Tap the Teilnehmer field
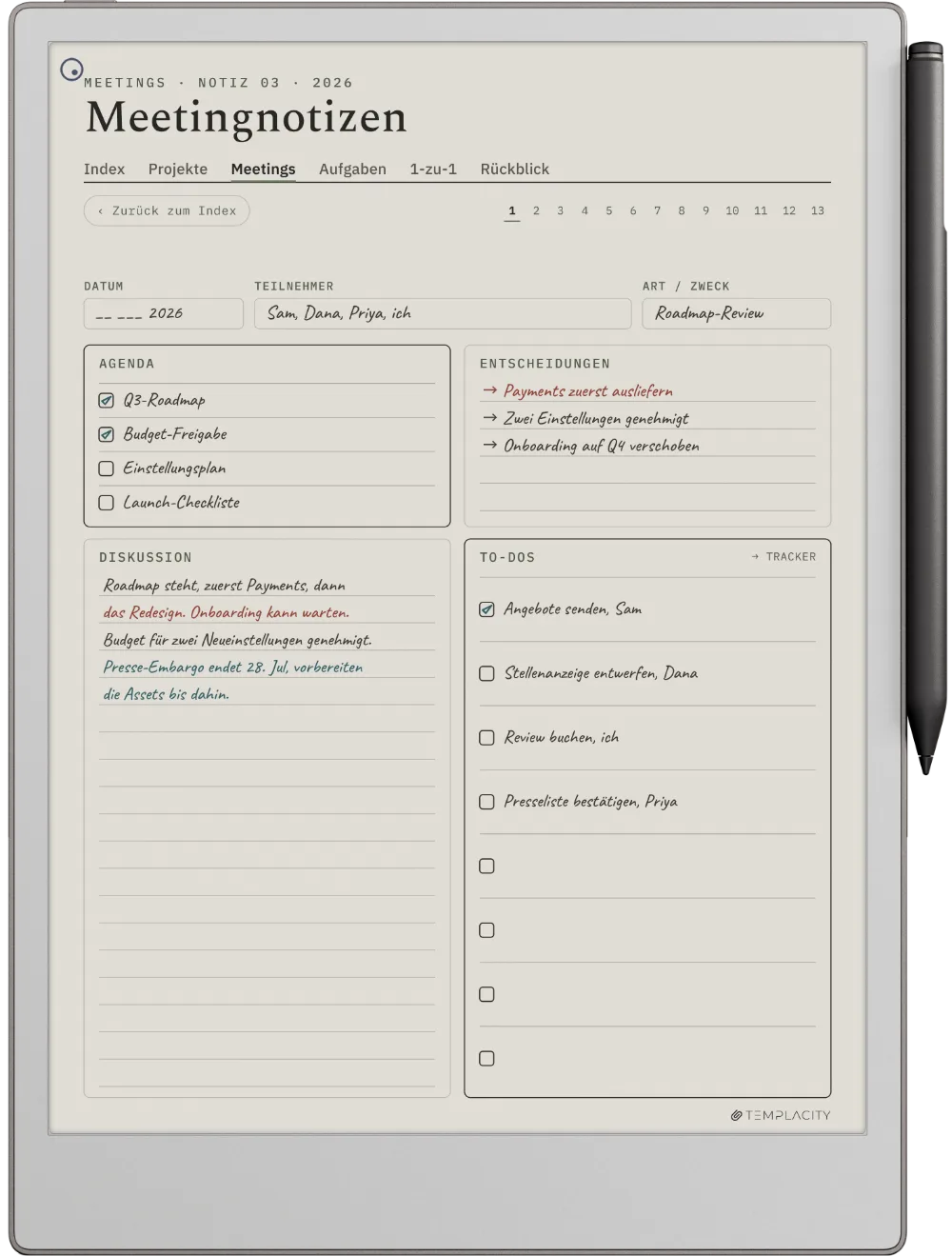Screen dimensions: 952x1256 (x=443, y=313)
